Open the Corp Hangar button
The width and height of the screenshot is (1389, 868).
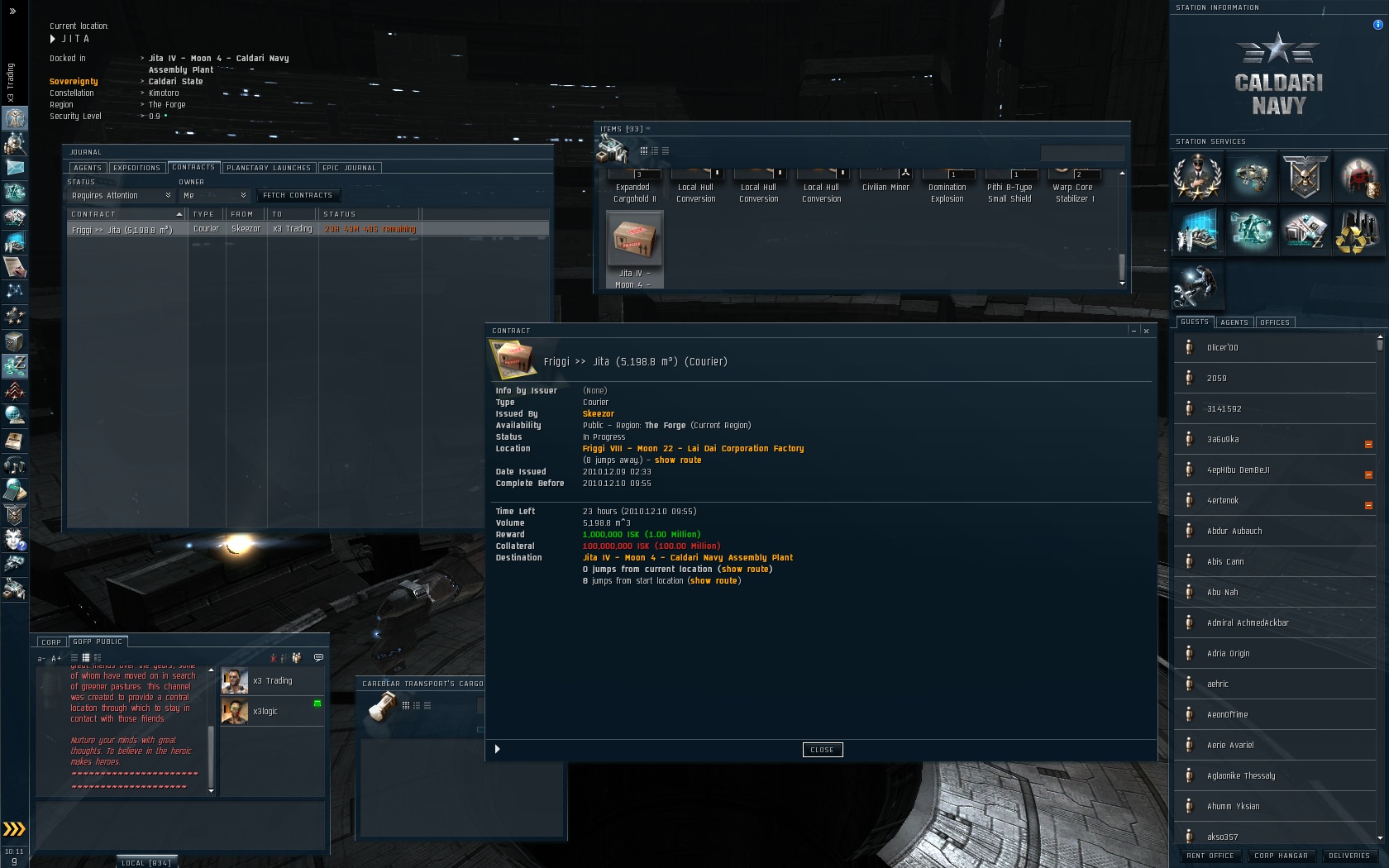(1281, 856)
